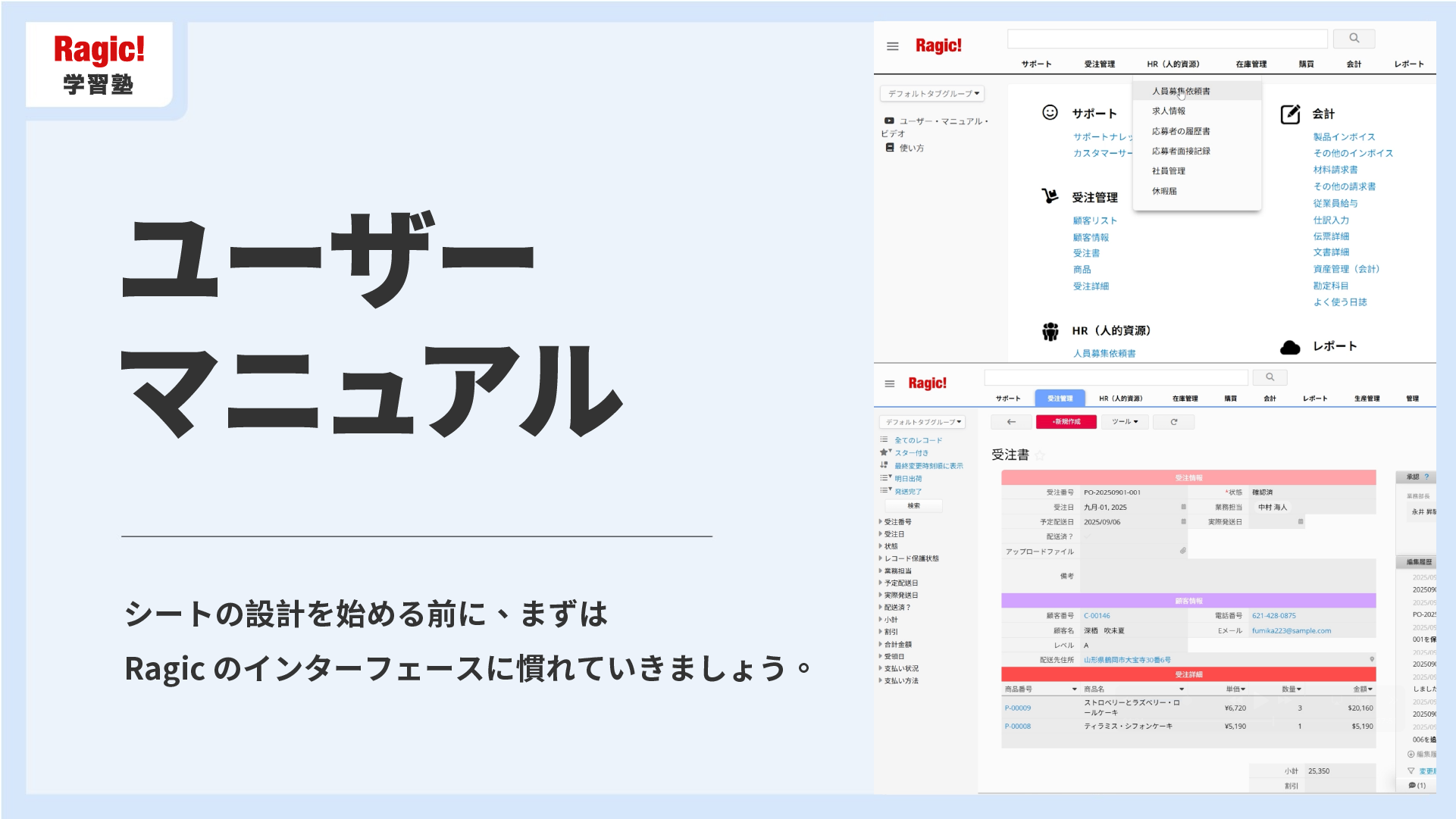Open the ツール dropdown menu

coord(1125,422)
